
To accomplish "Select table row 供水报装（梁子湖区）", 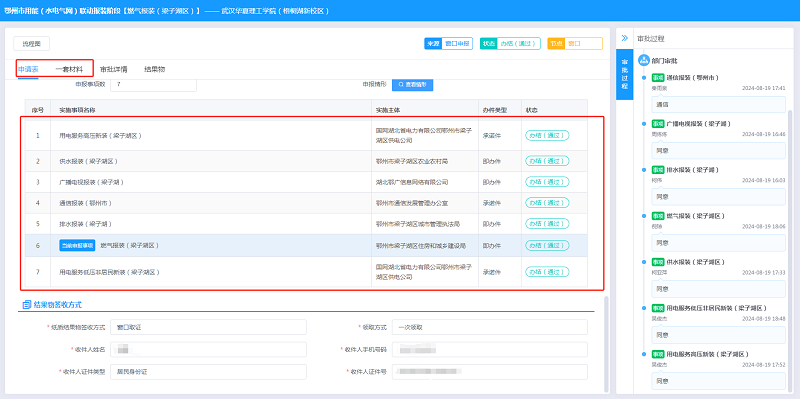I will pos(306,161).
